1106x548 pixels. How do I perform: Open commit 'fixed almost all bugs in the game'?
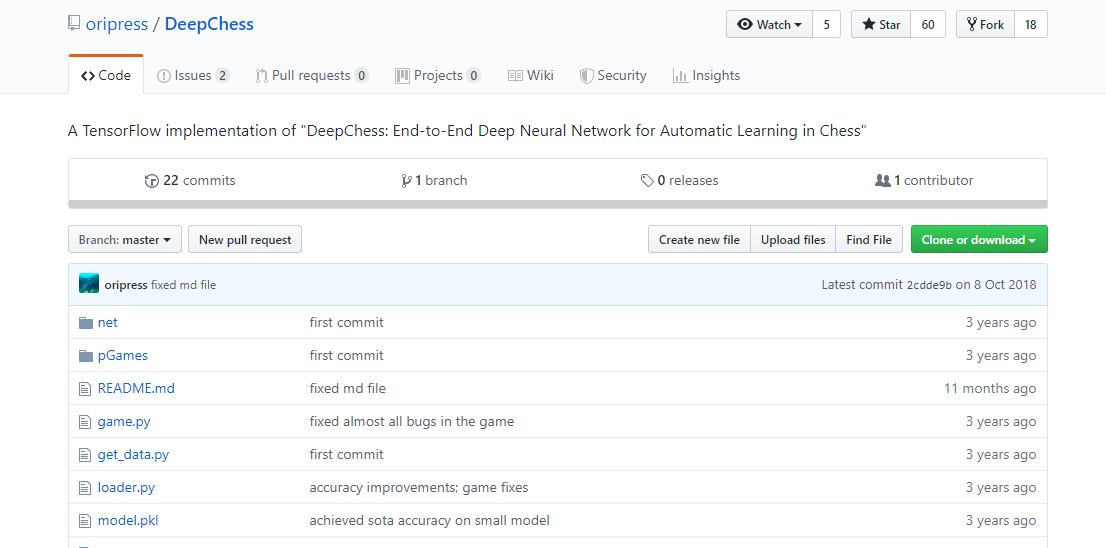click(x=412, y=422)
